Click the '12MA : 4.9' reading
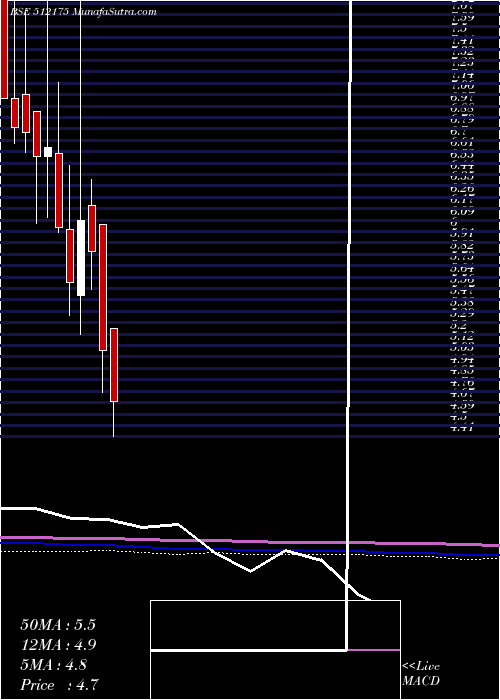Screen dimensions: 500x700 pyautogui.click(x=58, y=645)
